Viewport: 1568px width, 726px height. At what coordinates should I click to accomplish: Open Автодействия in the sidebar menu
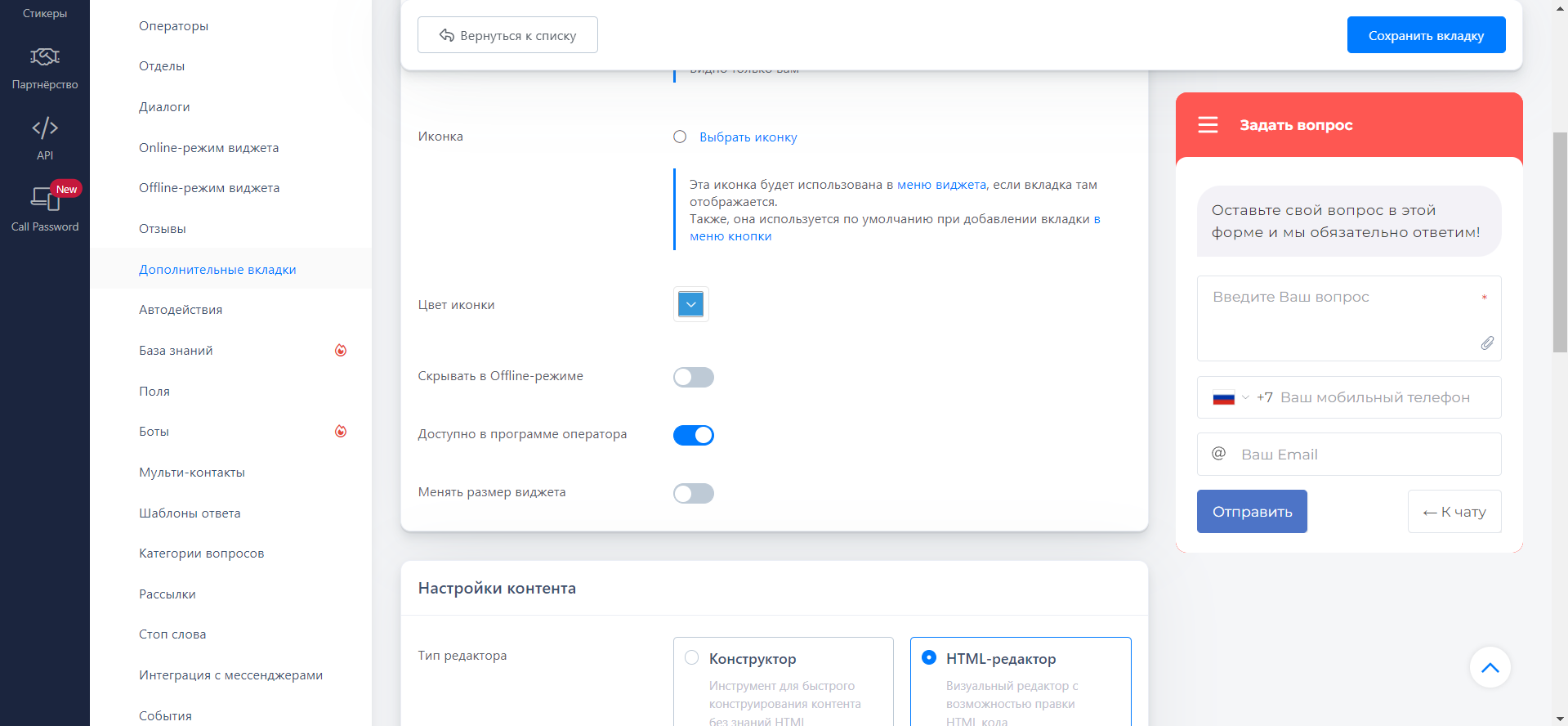pos(181,310)
